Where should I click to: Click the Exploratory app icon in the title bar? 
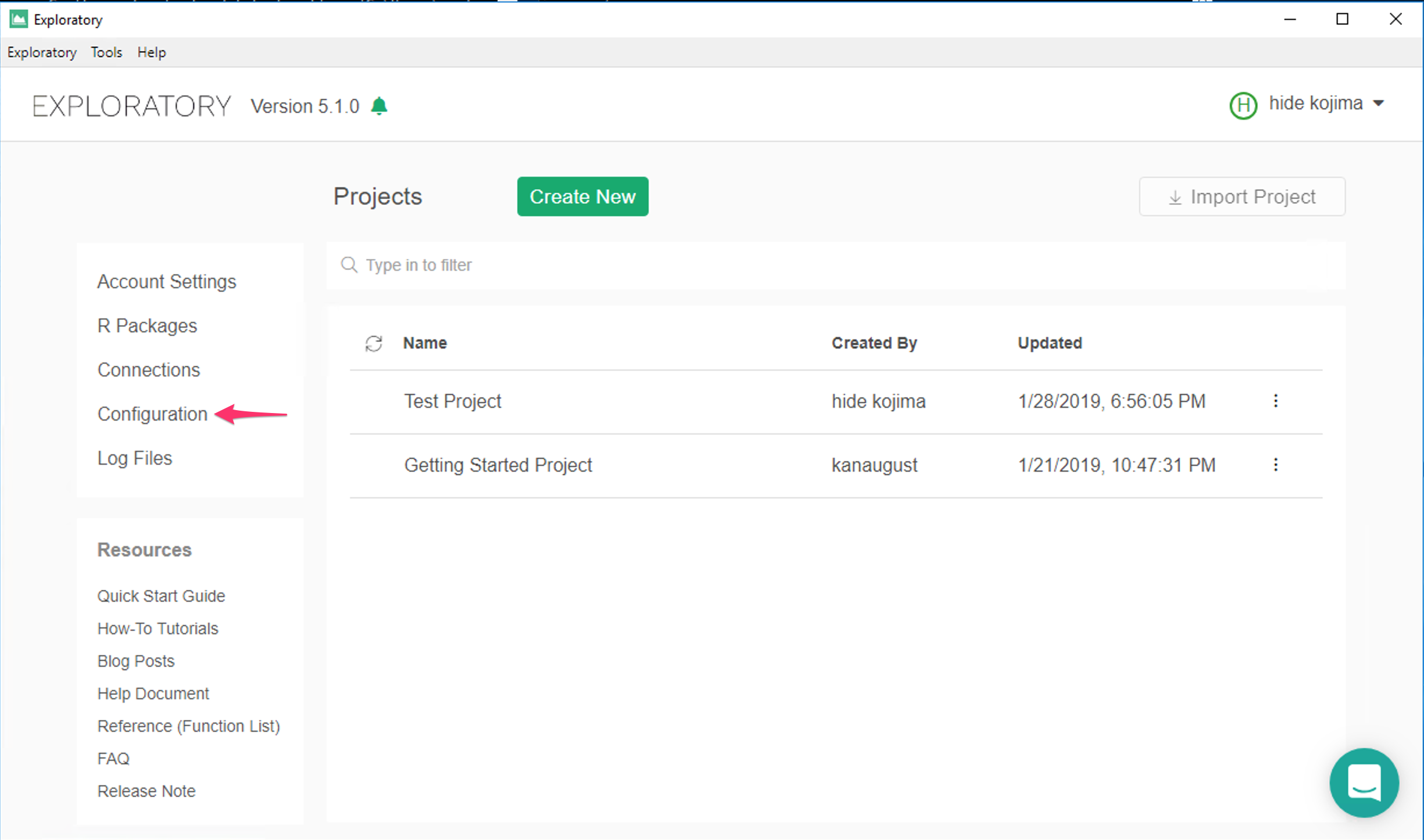tap(19, 19)
